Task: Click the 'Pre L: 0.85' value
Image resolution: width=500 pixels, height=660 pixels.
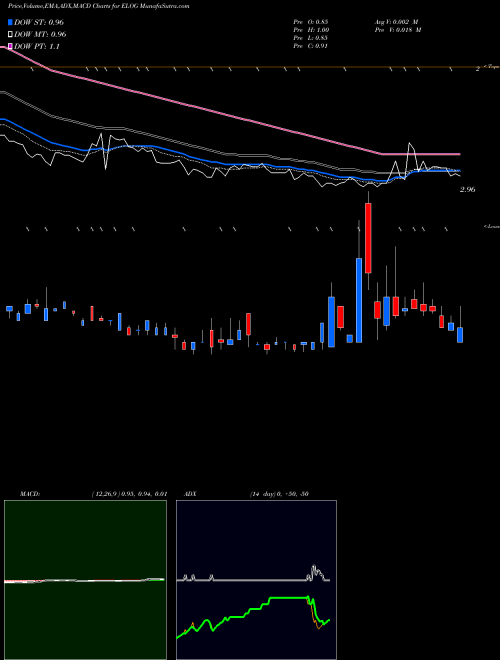Action: (311, 38)
